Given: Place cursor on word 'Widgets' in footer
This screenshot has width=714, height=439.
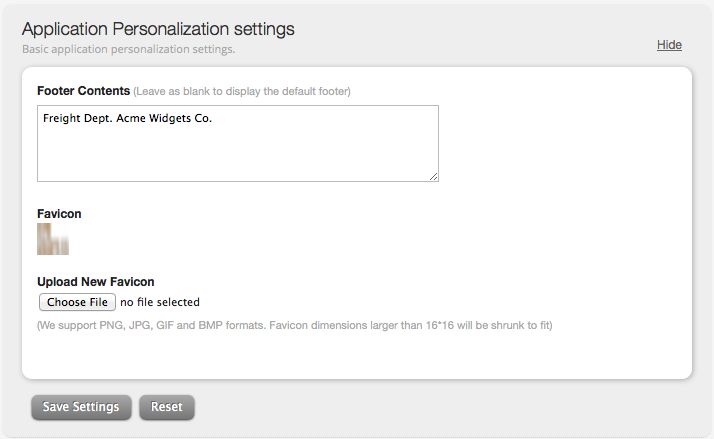Looking at the screenshot, I should 170,118.
